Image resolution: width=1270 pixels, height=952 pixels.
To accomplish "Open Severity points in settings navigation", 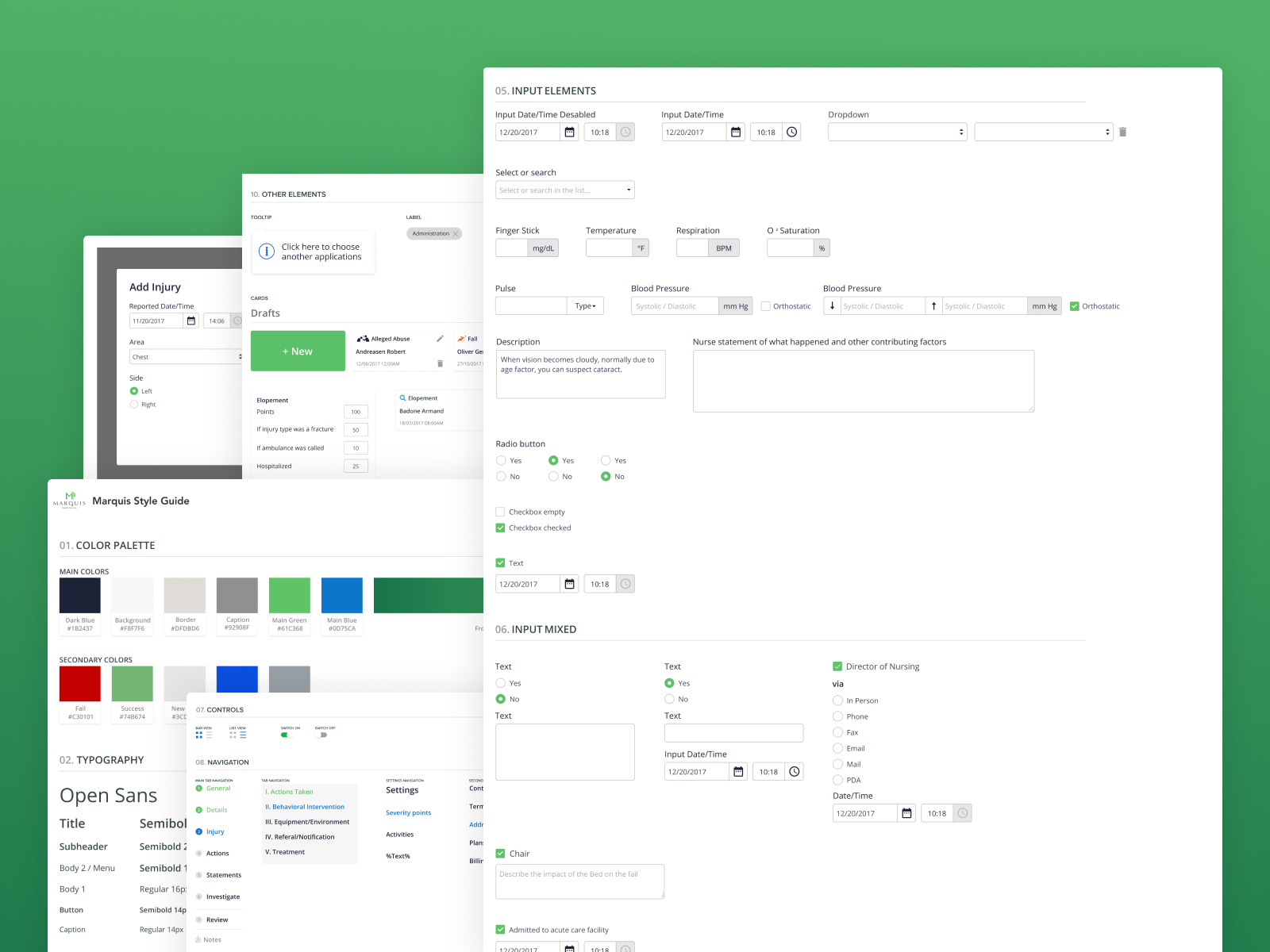I will (x=408, y=812).
